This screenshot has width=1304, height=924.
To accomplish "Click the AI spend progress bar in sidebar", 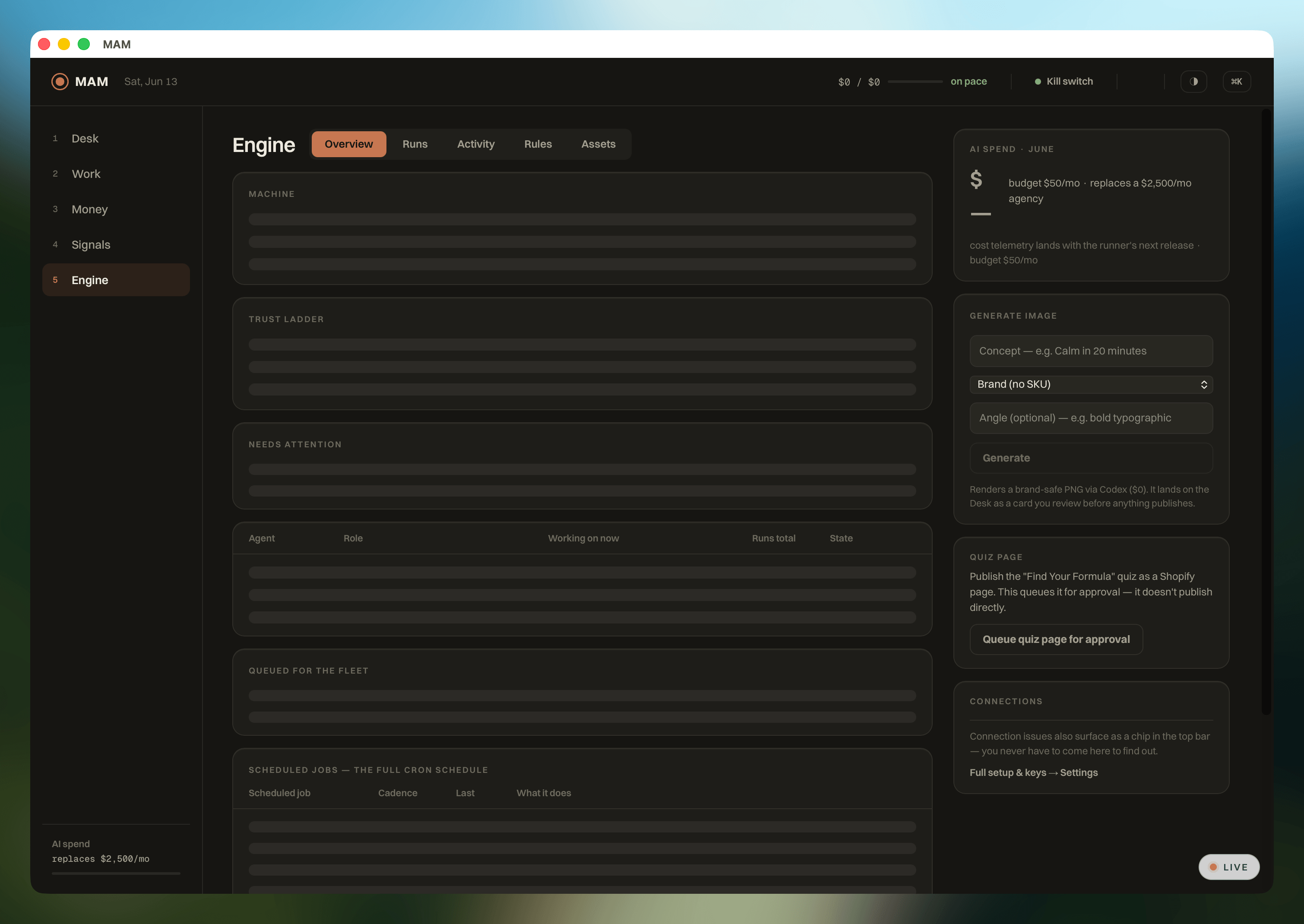I will coord(116,873).
